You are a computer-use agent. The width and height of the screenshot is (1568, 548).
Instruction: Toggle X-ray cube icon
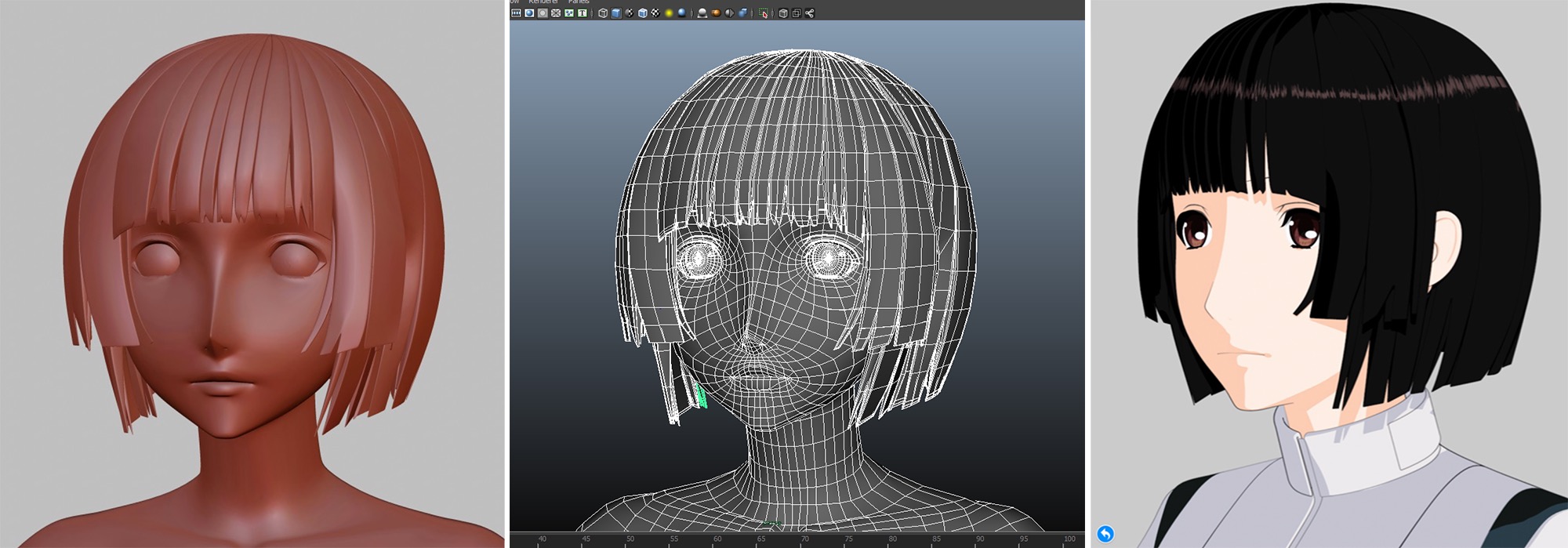[783, 13]
